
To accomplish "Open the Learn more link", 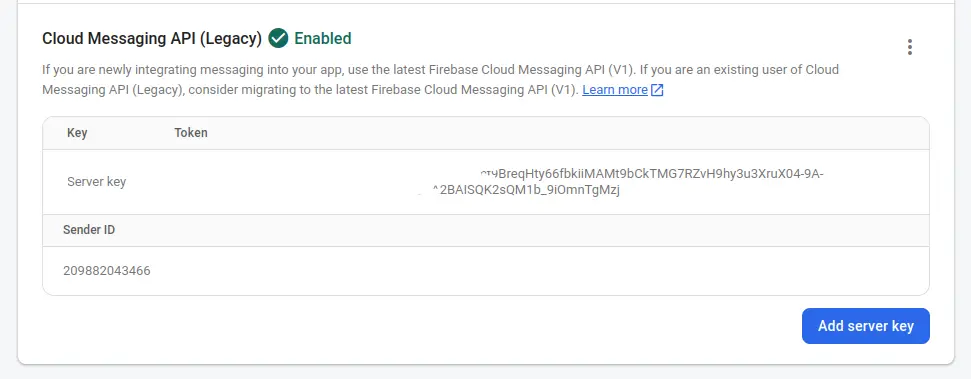I will click(615, 90).
